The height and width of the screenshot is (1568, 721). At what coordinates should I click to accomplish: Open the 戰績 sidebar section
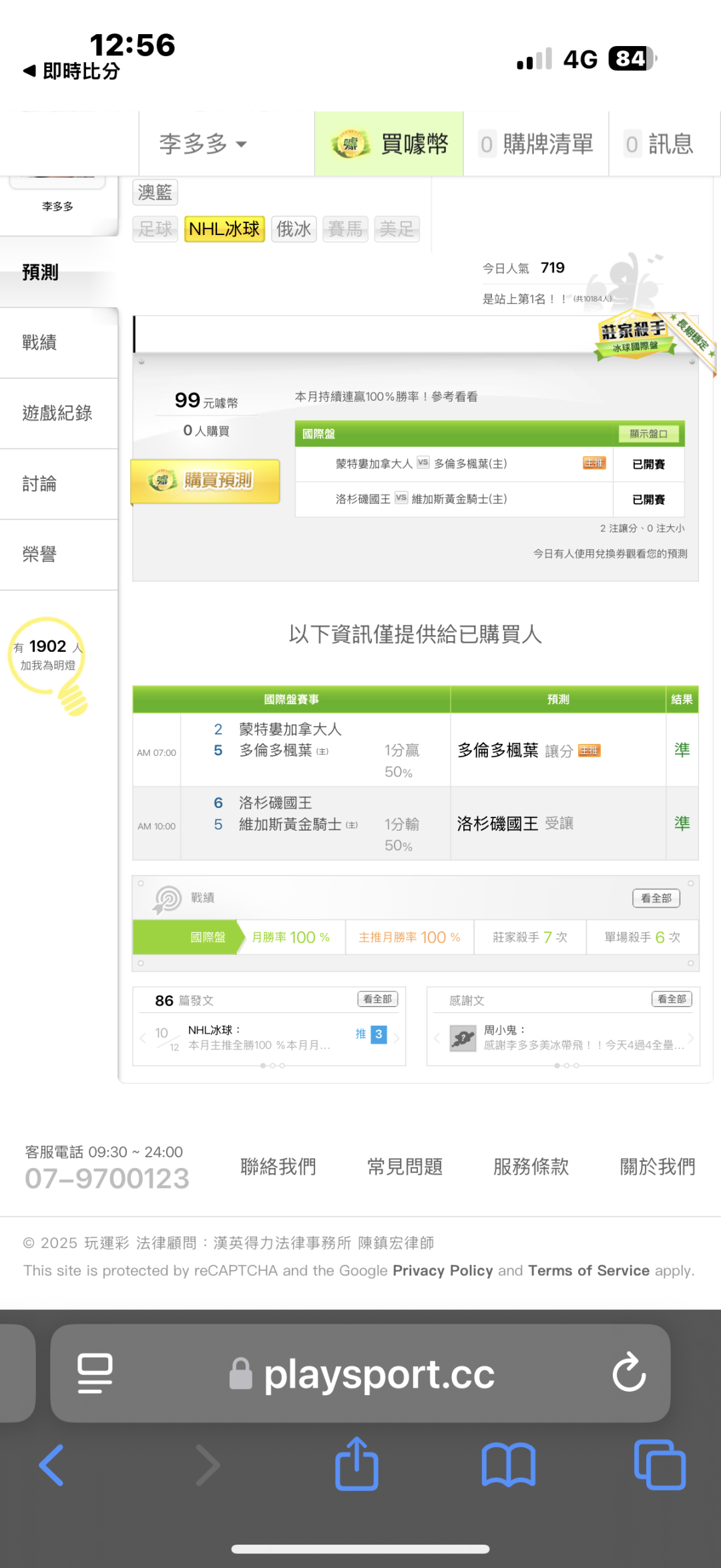click(59, 343)
